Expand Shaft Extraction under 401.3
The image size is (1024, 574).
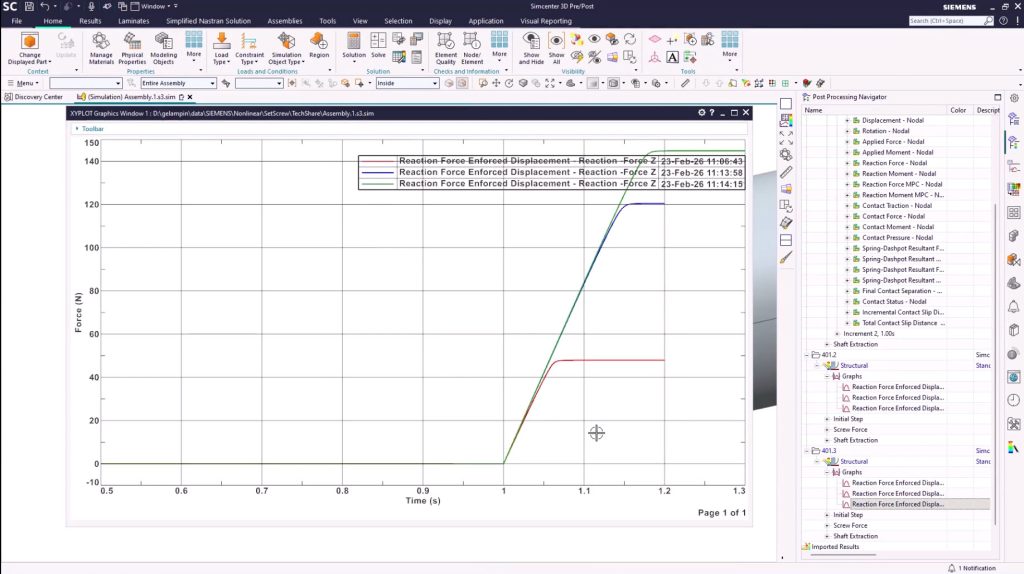[x=827, y=536]
